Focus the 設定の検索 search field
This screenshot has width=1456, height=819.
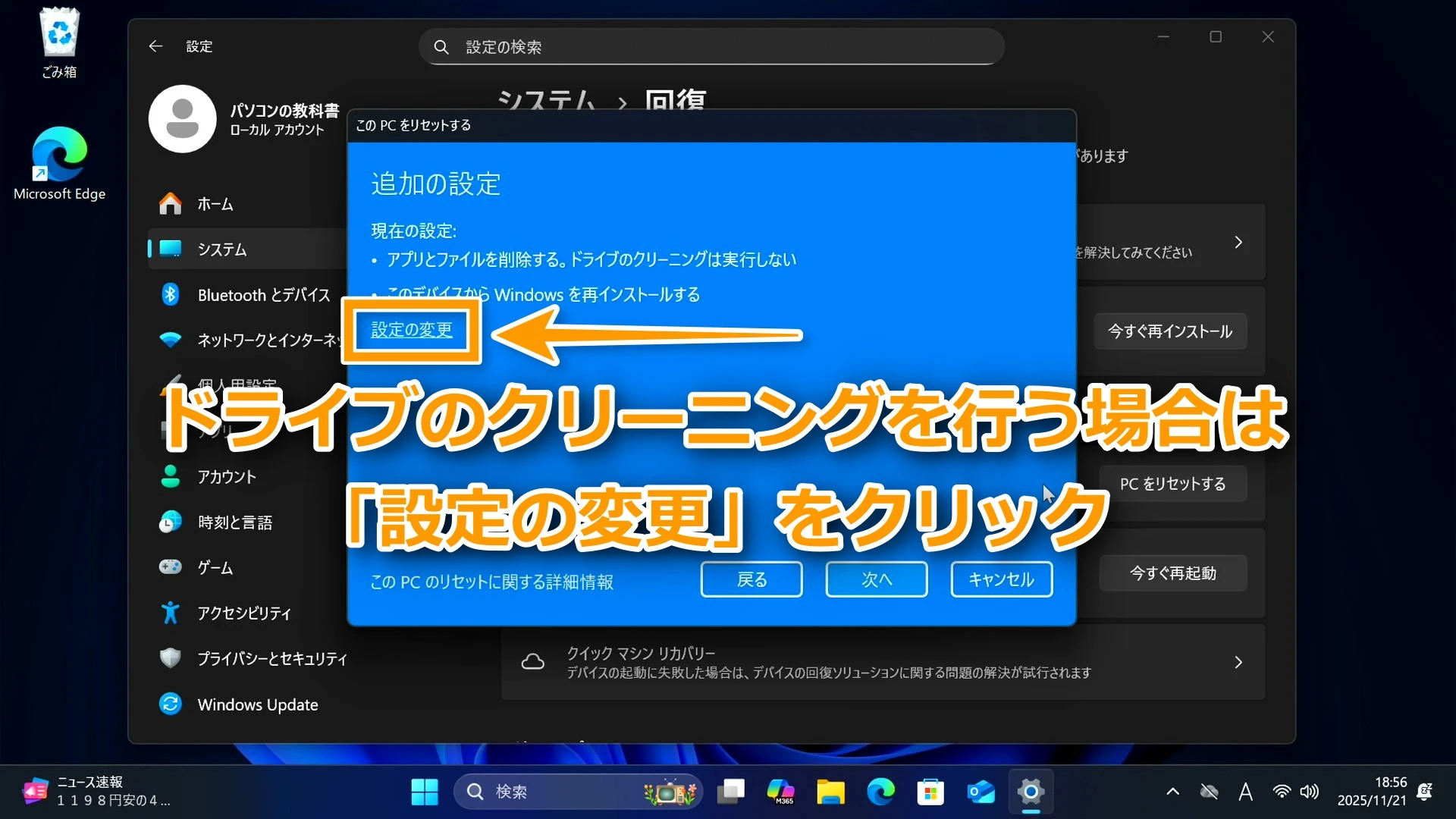(x=711, y=47)
